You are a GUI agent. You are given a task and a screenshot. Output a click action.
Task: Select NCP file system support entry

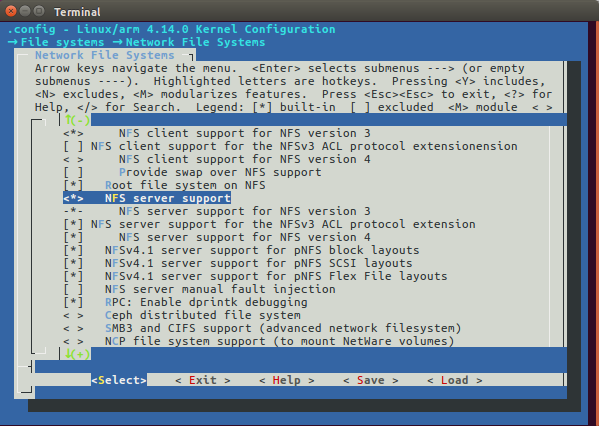(x=259, y=341)
